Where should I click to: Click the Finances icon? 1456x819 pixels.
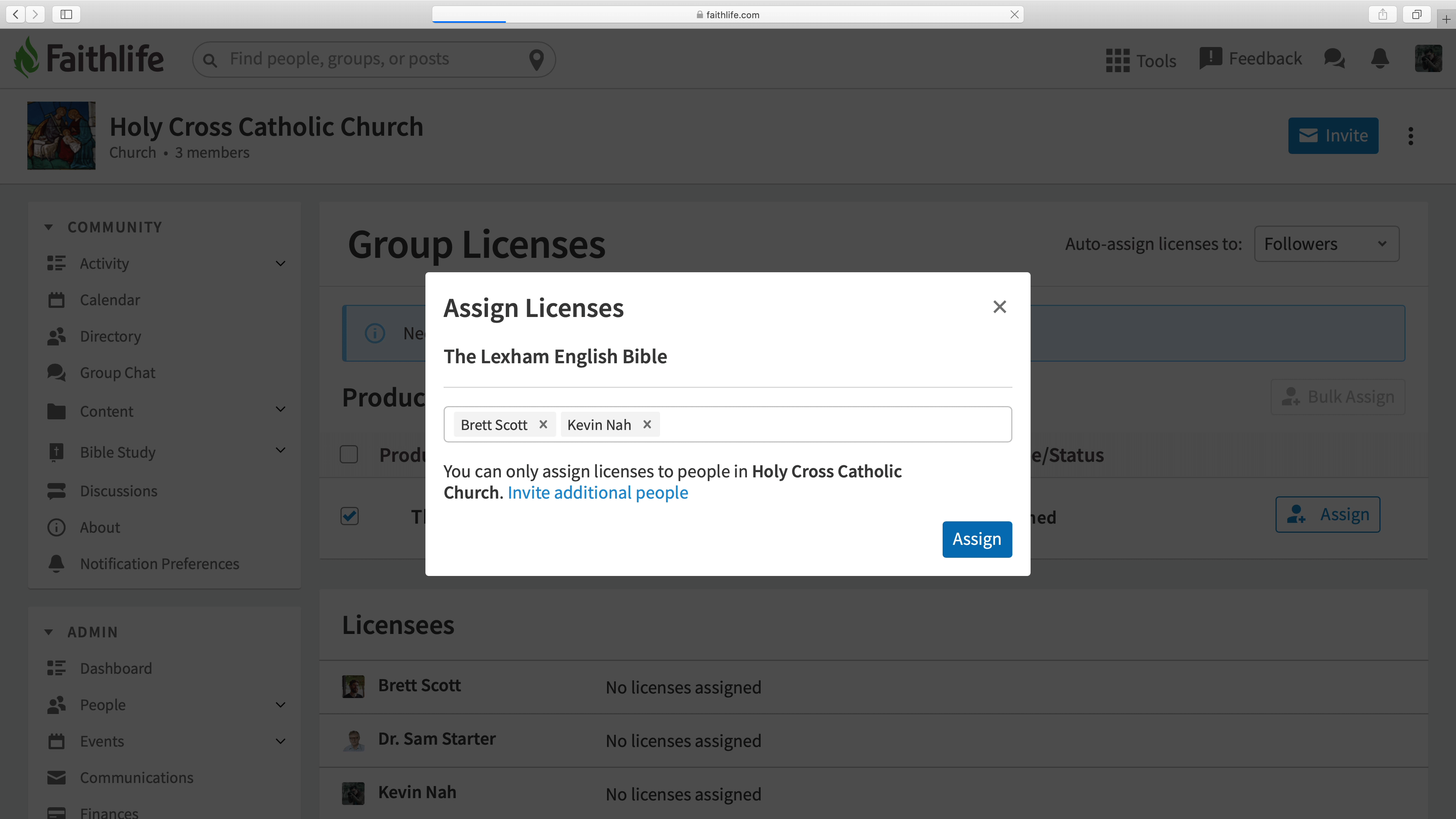(x=56, y=813)
